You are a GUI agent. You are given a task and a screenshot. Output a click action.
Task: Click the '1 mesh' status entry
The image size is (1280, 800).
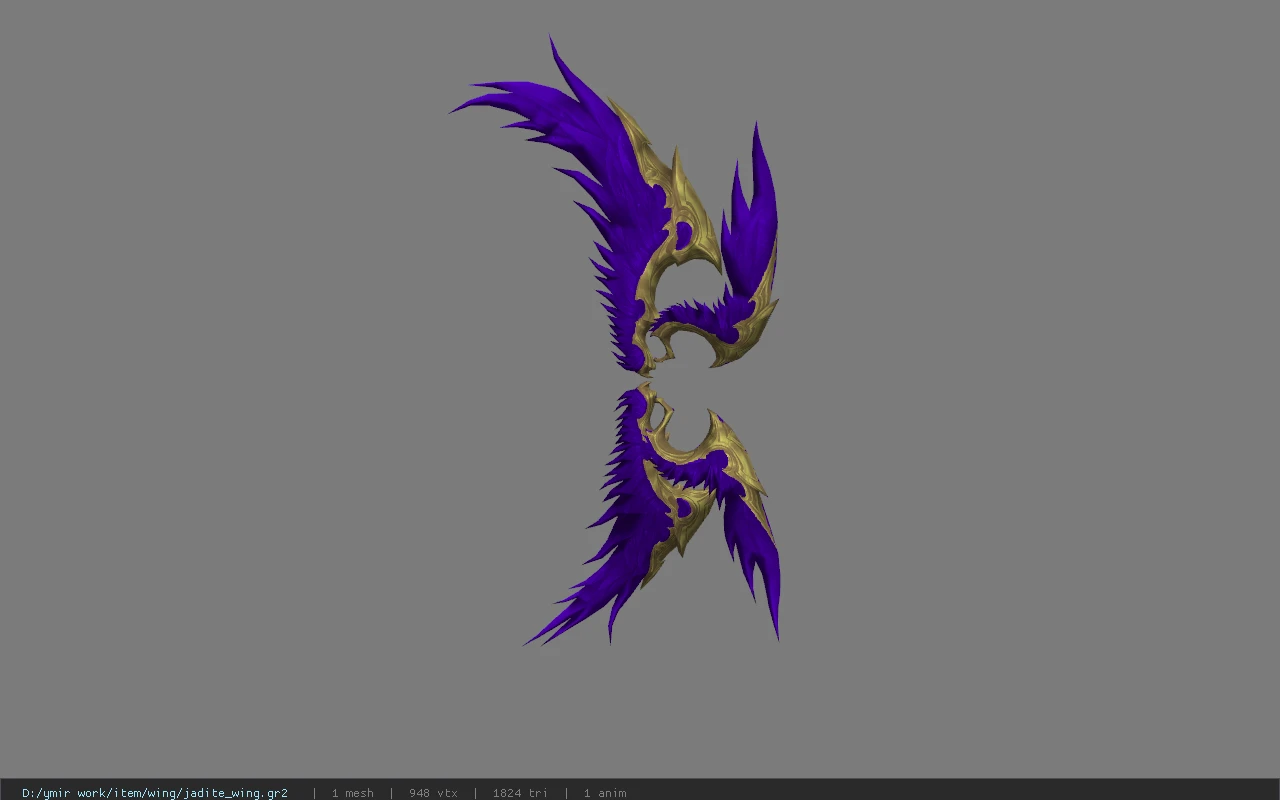[x=352, y=793]
